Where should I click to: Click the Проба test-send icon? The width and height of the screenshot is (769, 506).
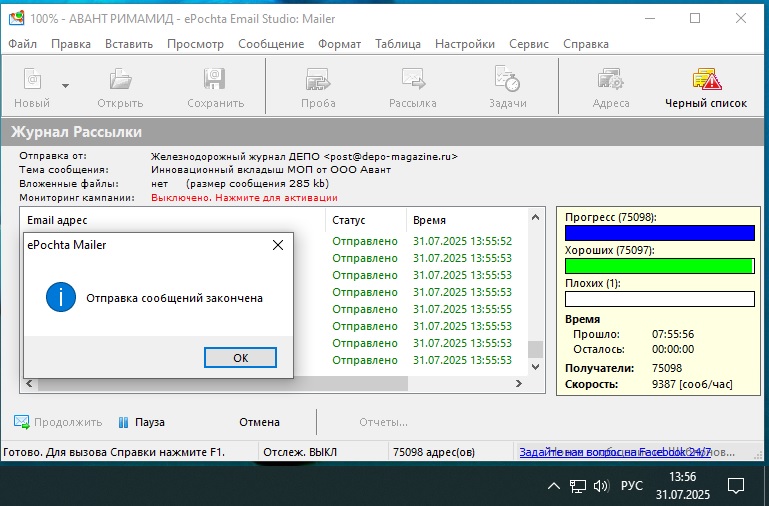coord(318,79)
